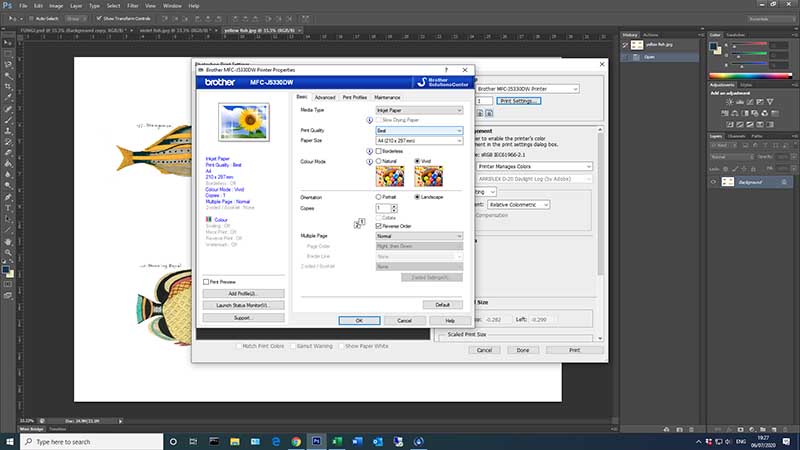Click OK in printer properties
This screenshot has height=450, width=800.
tap(358, 320)
